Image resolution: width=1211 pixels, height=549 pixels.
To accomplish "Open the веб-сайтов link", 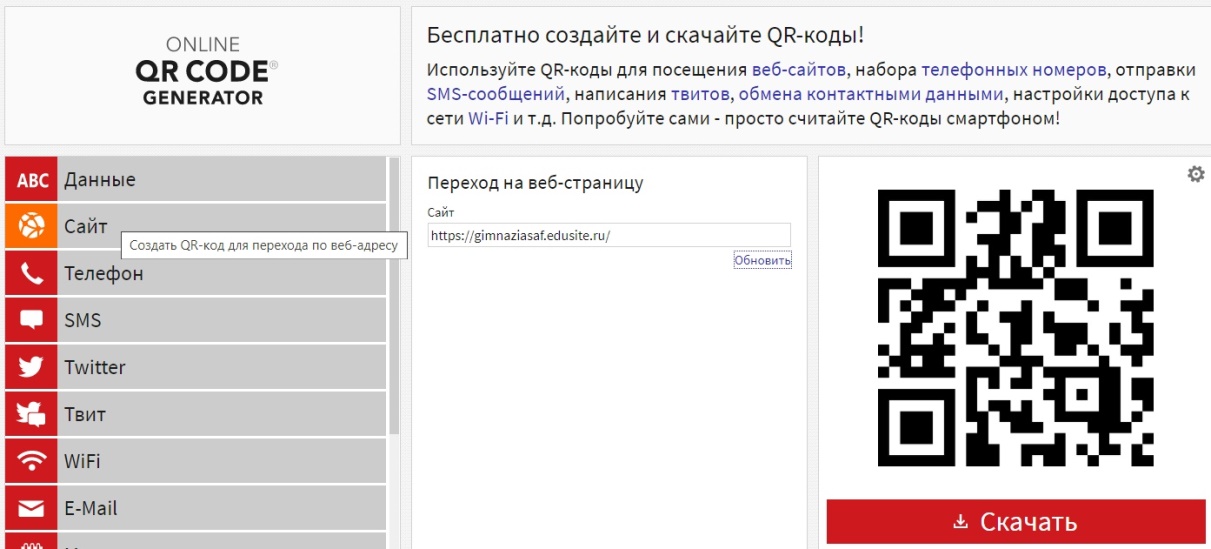I will click(798, 70).
